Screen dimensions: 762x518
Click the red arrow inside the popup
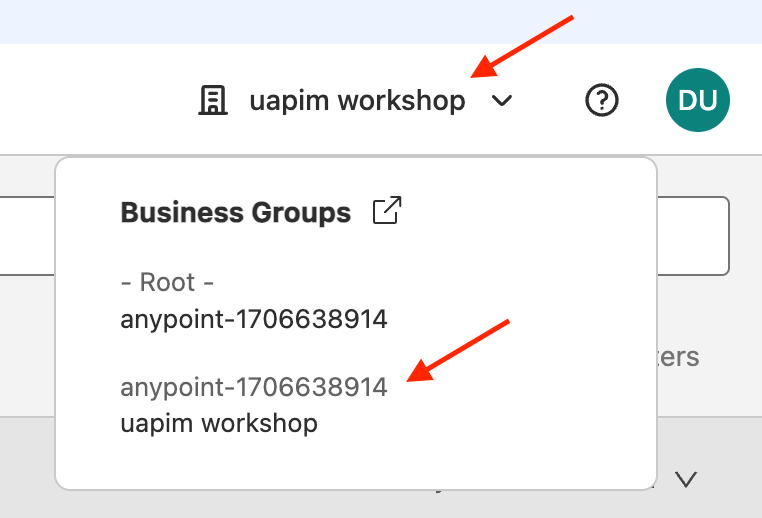459,350
